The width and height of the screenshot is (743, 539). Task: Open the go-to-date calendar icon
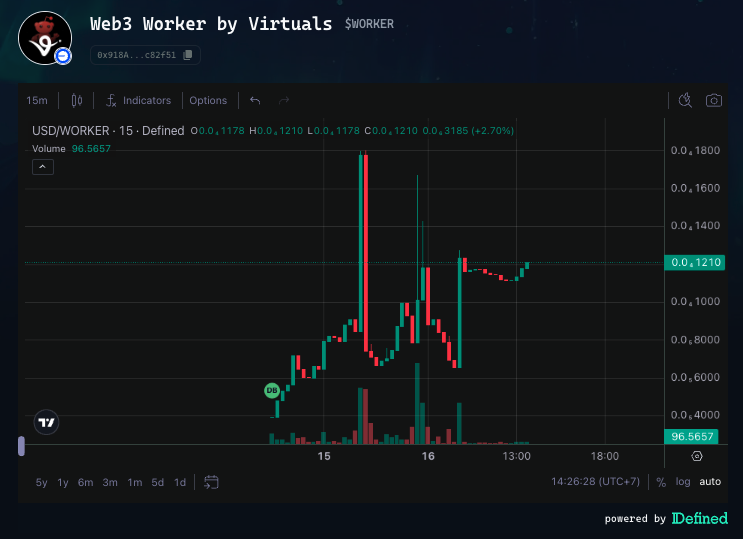tap(211, 483)
